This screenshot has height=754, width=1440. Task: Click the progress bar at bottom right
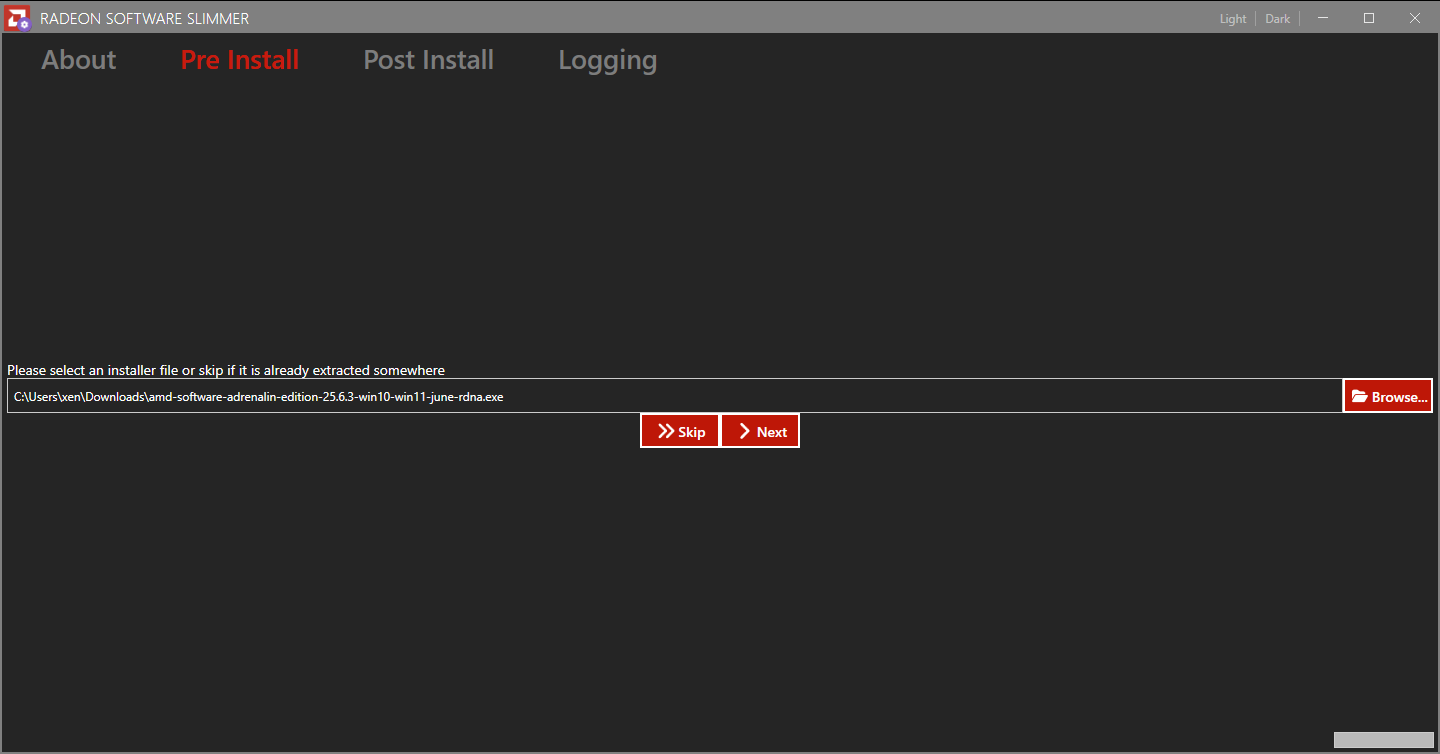1384,740
